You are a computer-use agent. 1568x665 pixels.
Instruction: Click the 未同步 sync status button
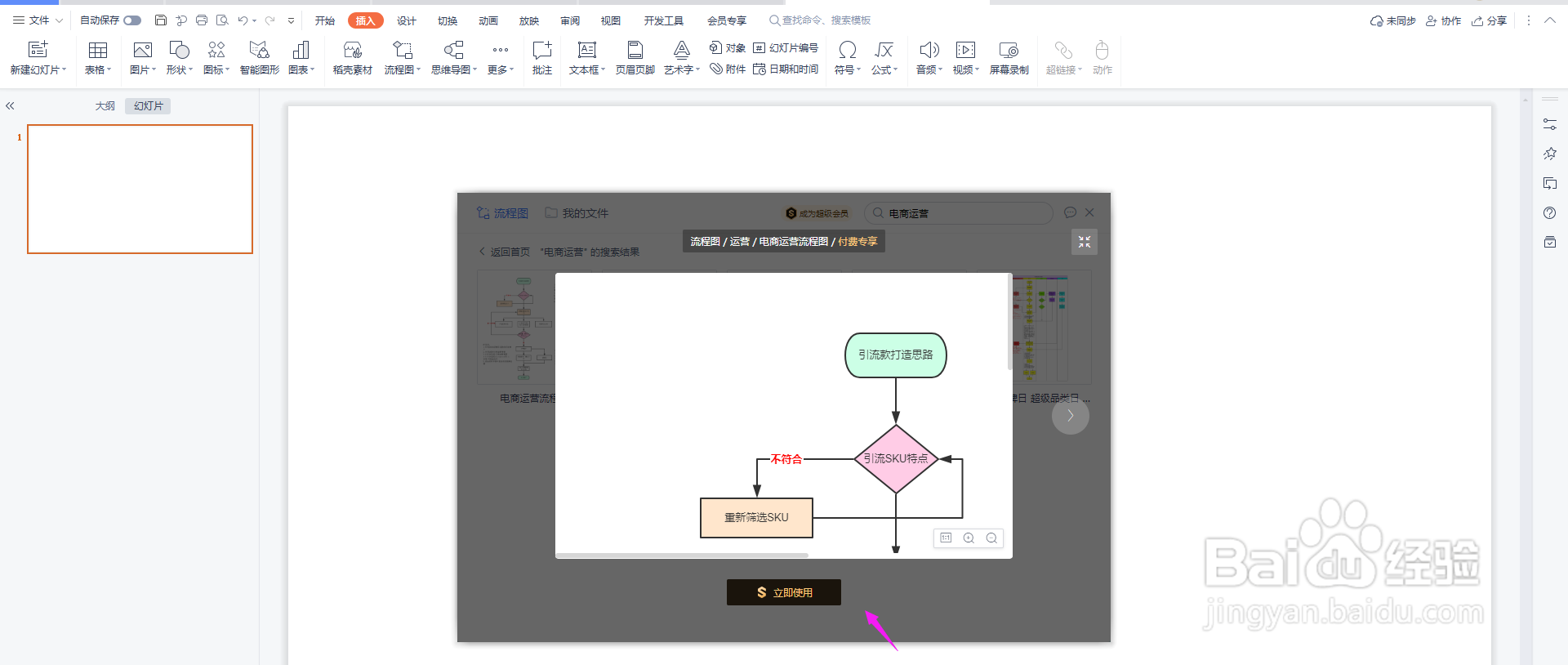pyautogui.click(x=1393, y=21)
